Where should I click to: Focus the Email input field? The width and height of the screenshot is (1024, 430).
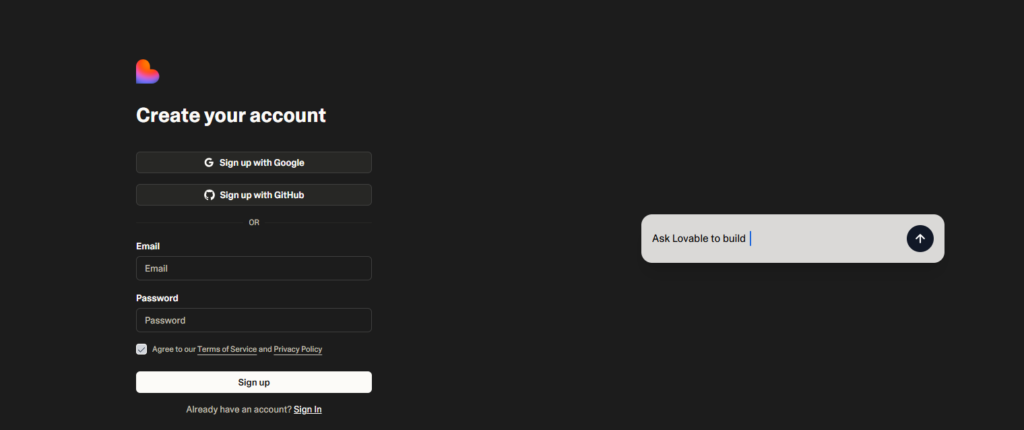click(253, 269)
